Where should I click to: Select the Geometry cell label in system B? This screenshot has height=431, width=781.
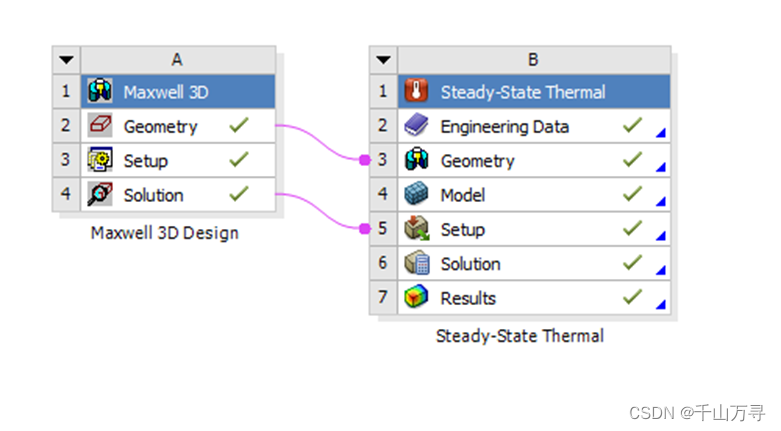point(477,161)
